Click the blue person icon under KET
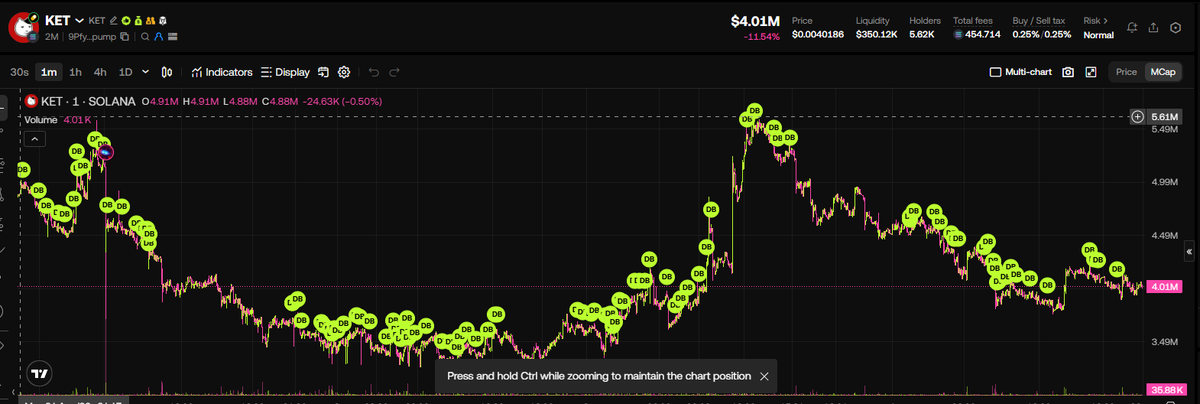Image resolution: width=1200 pixels, height=404 pixels. coord(158,37)
